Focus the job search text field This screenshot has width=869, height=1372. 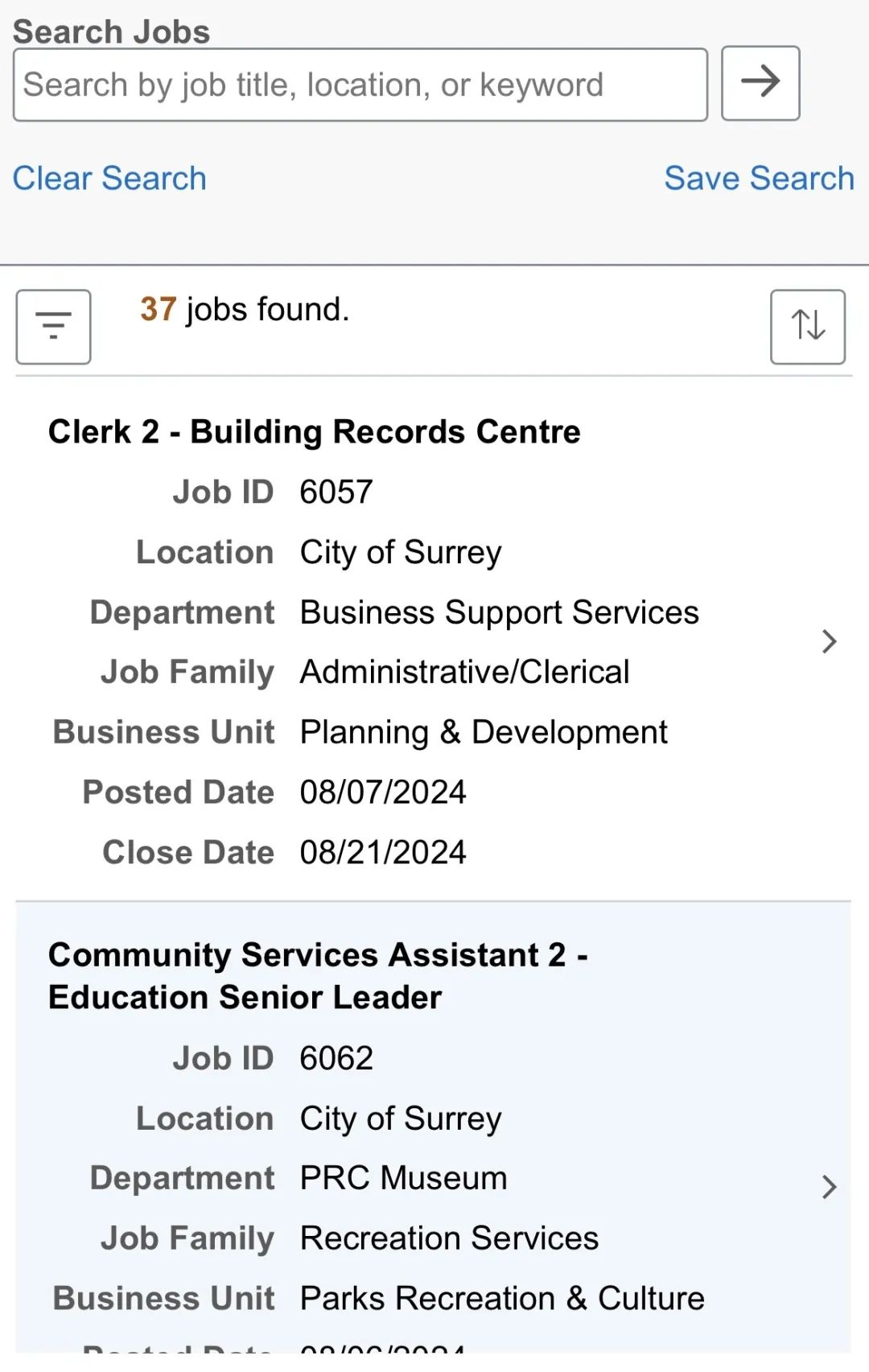pyautogui.click(x=360, y=84)
